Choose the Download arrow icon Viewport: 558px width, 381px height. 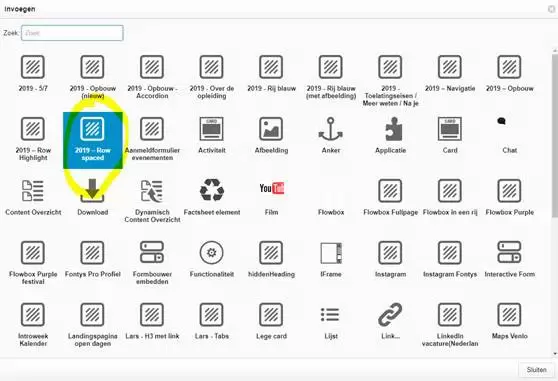(x=93, y=191)
